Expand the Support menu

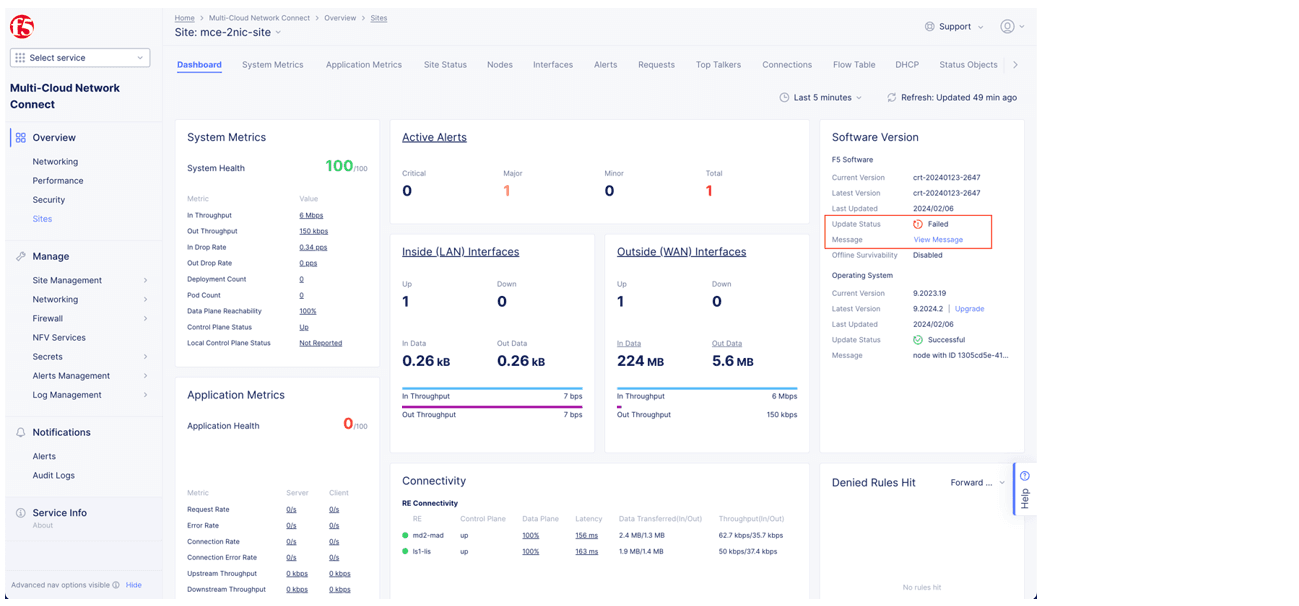click(954, 27)
